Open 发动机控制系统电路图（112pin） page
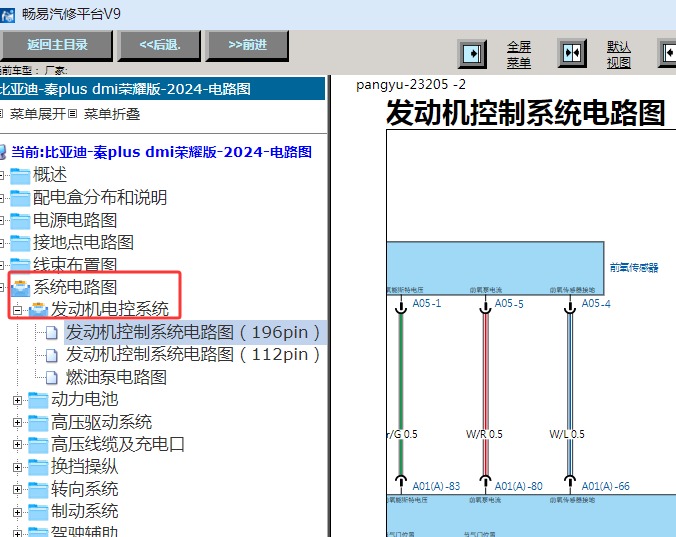The width and height of the screenshot is (676, 537). (193, 354)
